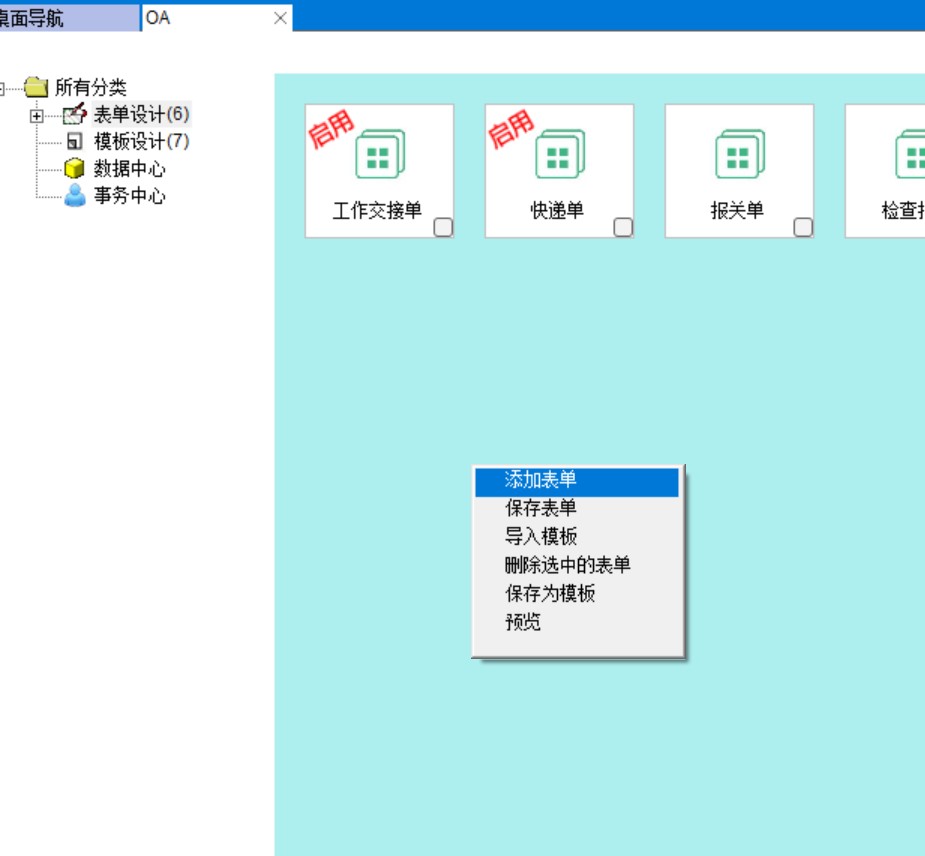
Task: Click the 模板设计 template icon
Action: point(75,142)
